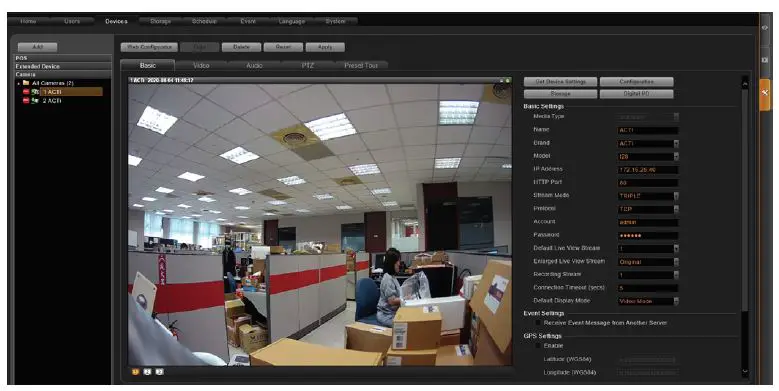This screenshot has width=779, height=391.
Task: Click the Apply button
Action: coord(325,47)
